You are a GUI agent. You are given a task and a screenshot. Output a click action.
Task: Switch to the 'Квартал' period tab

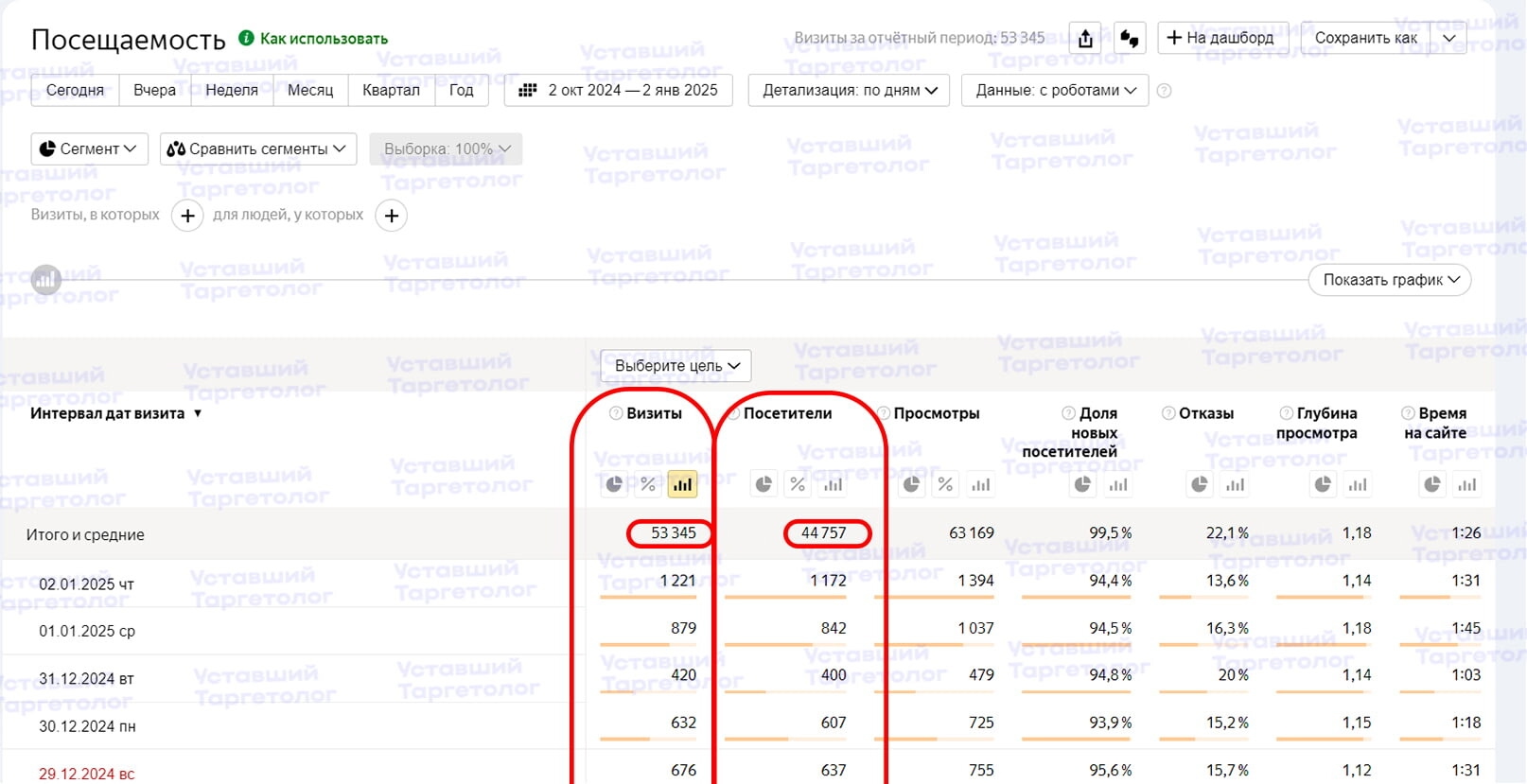point(391,91)
